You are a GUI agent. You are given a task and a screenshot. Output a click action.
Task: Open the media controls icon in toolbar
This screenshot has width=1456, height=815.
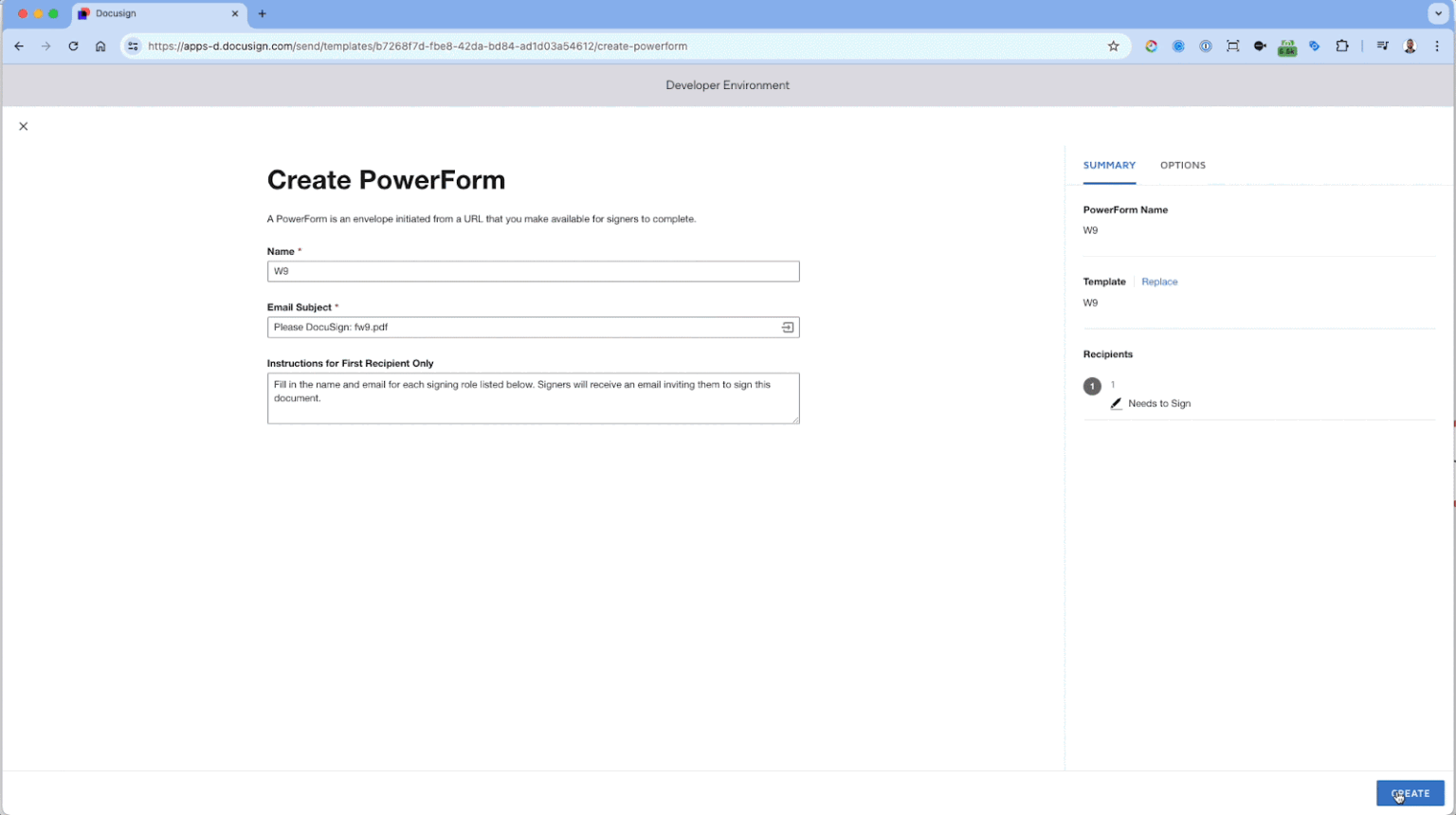[1382, 46]
